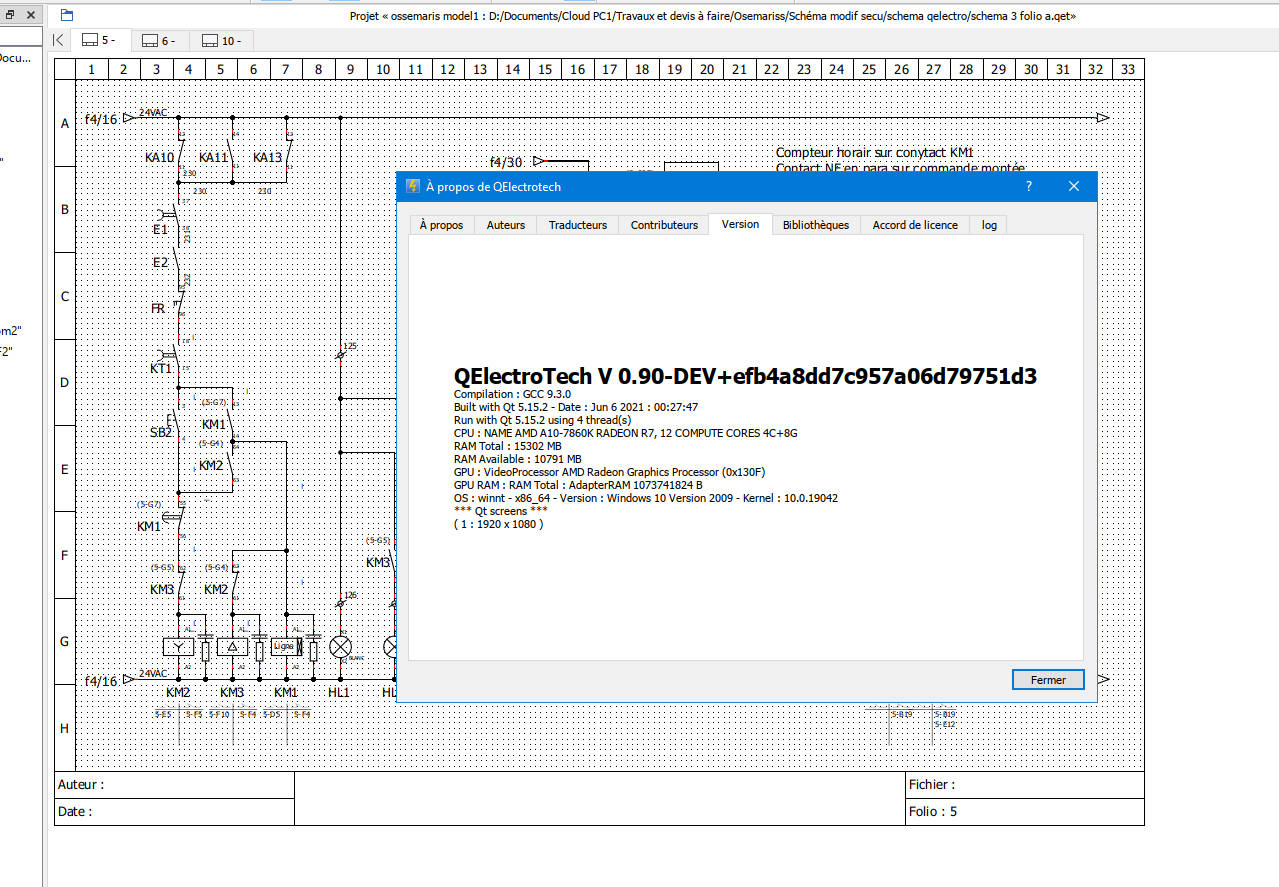Show Accord de licence tab

click(914, 225)
